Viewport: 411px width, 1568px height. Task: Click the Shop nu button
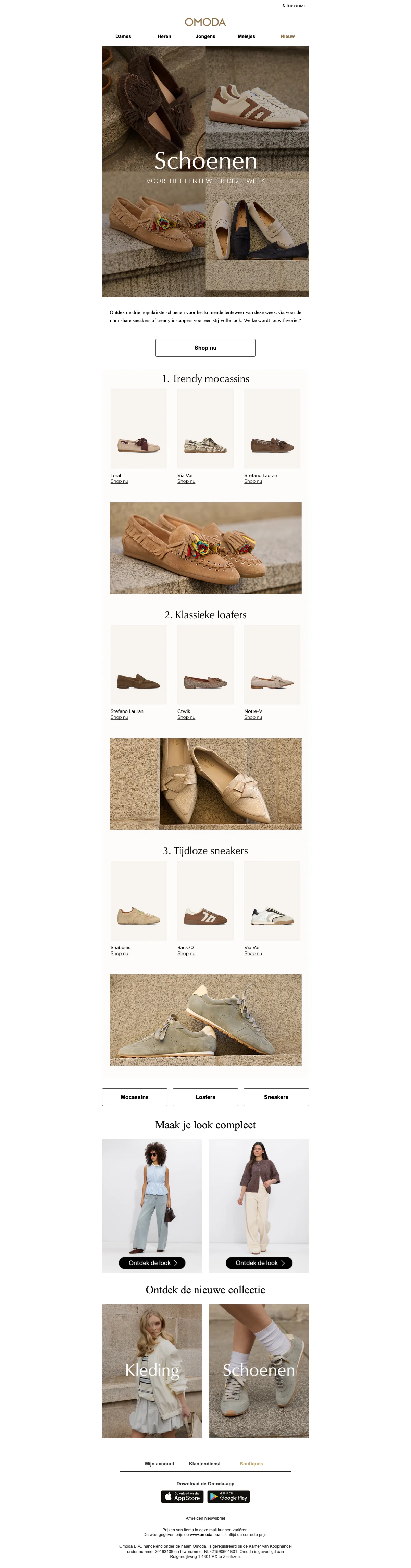pyautogui.click(x=206, y=348)
